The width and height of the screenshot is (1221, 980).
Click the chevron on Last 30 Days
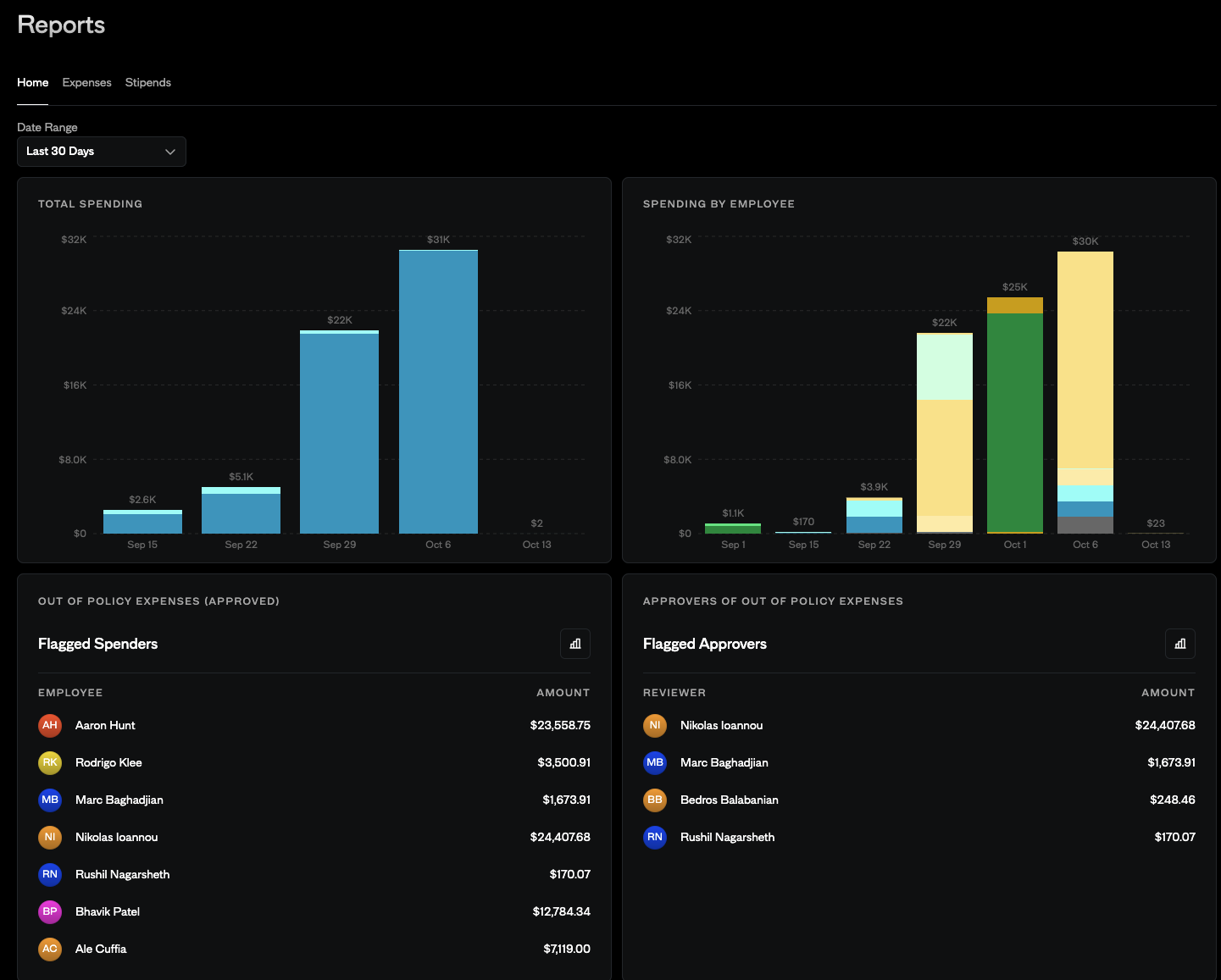(169, 152)
